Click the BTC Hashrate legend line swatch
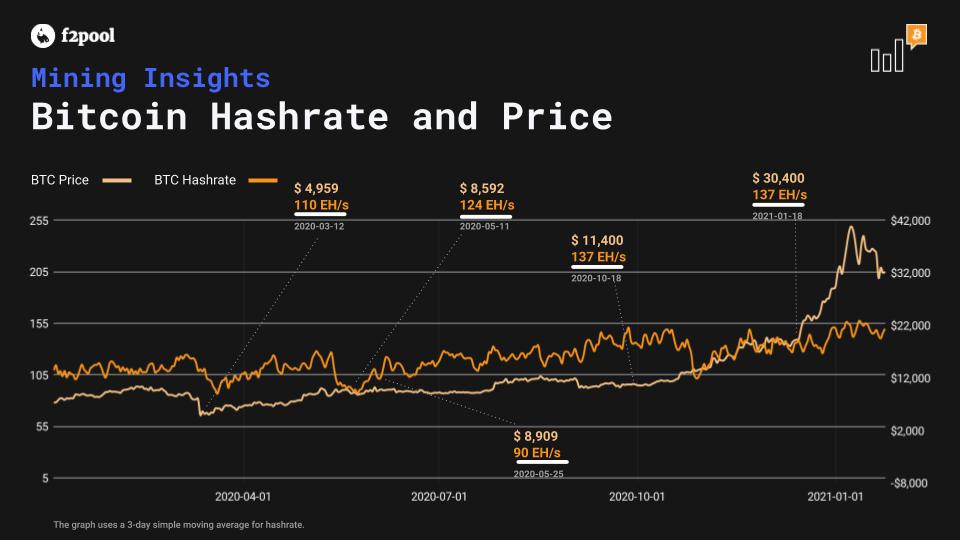Viewport: 960px width, 540px height. pyautogui.click(x=263, y=180)
